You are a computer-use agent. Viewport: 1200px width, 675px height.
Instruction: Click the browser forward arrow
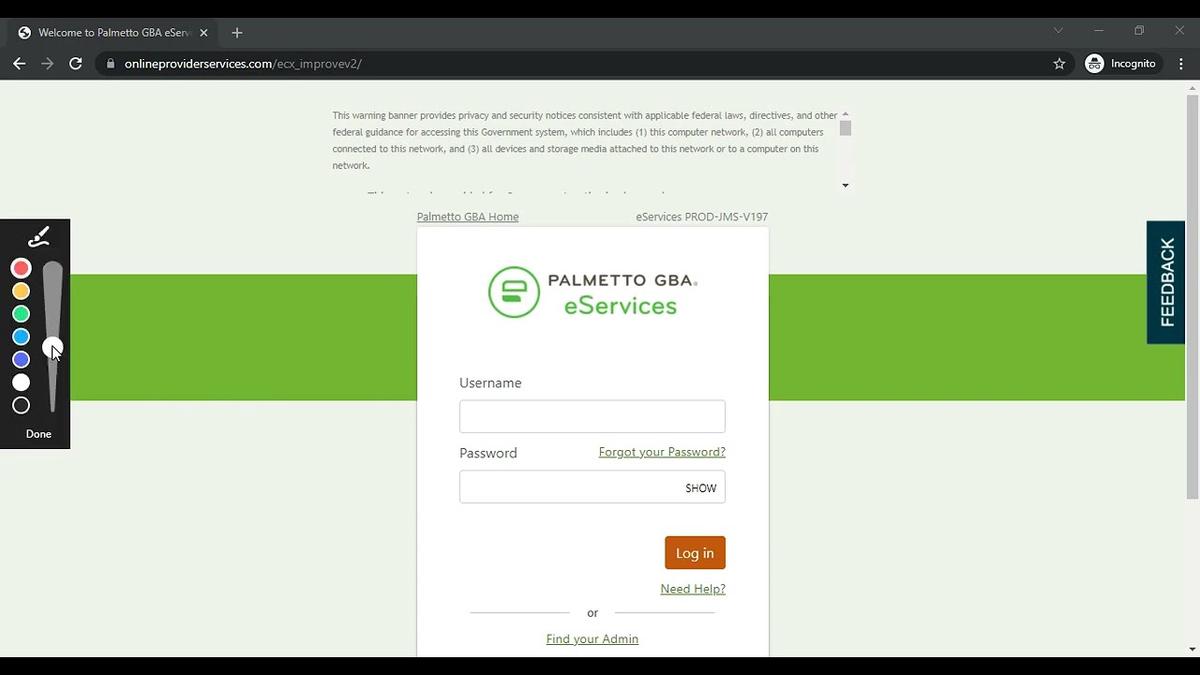tap(47, 63)
